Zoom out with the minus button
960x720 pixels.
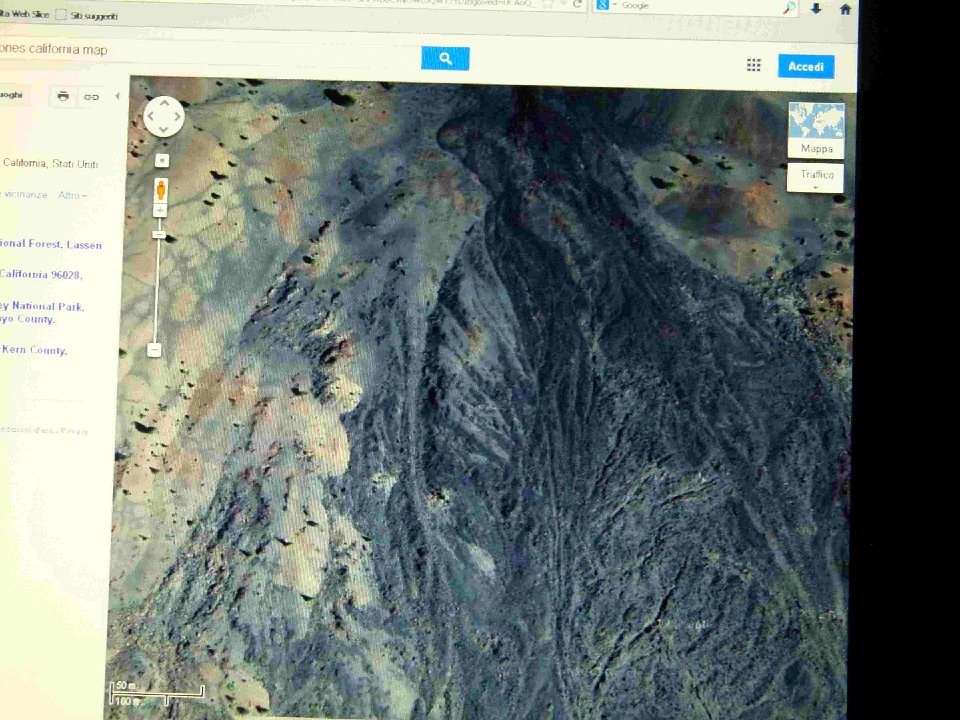[x=154, y=350]
